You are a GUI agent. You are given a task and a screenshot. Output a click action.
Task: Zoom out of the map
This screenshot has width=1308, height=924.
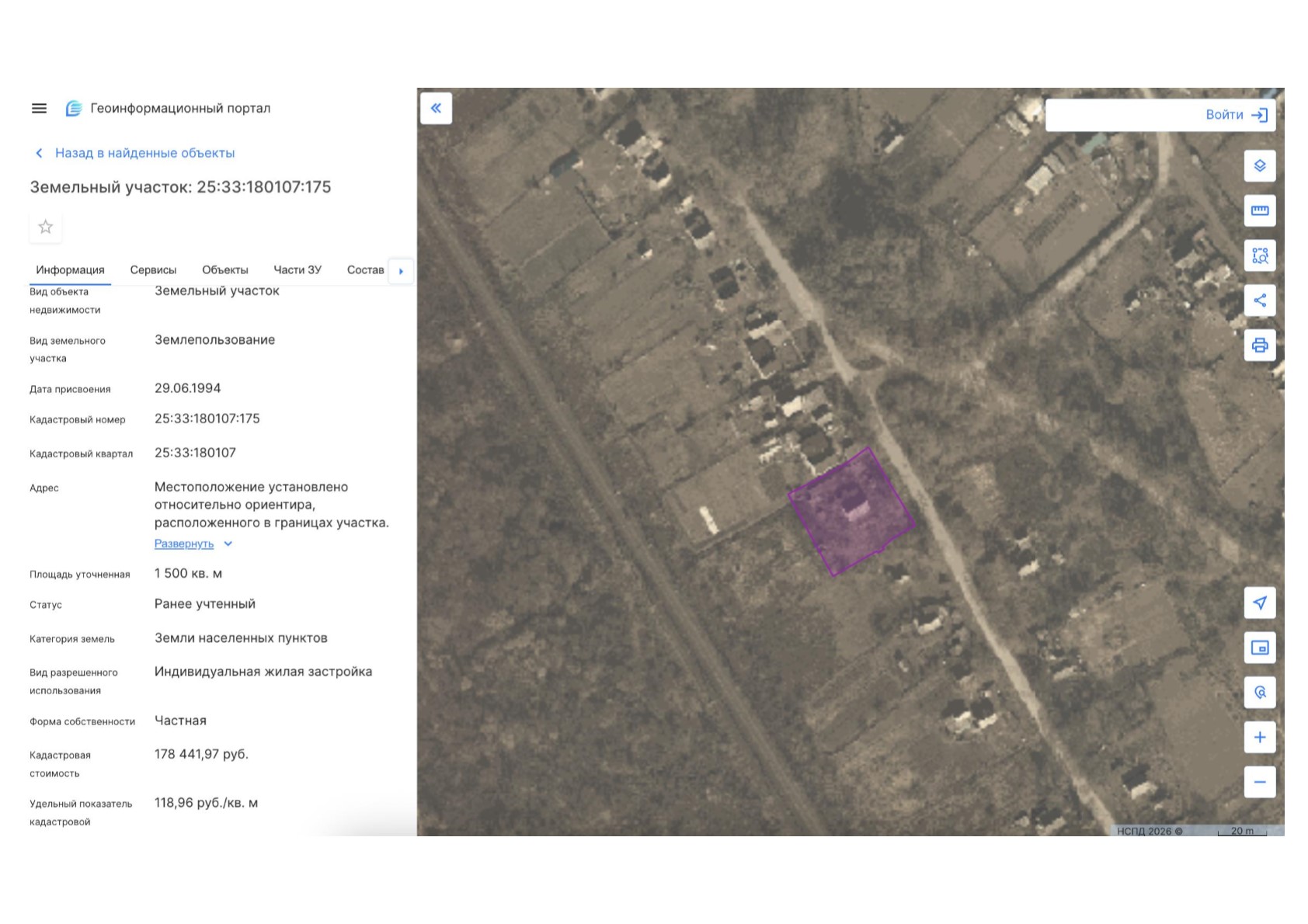1259,782
